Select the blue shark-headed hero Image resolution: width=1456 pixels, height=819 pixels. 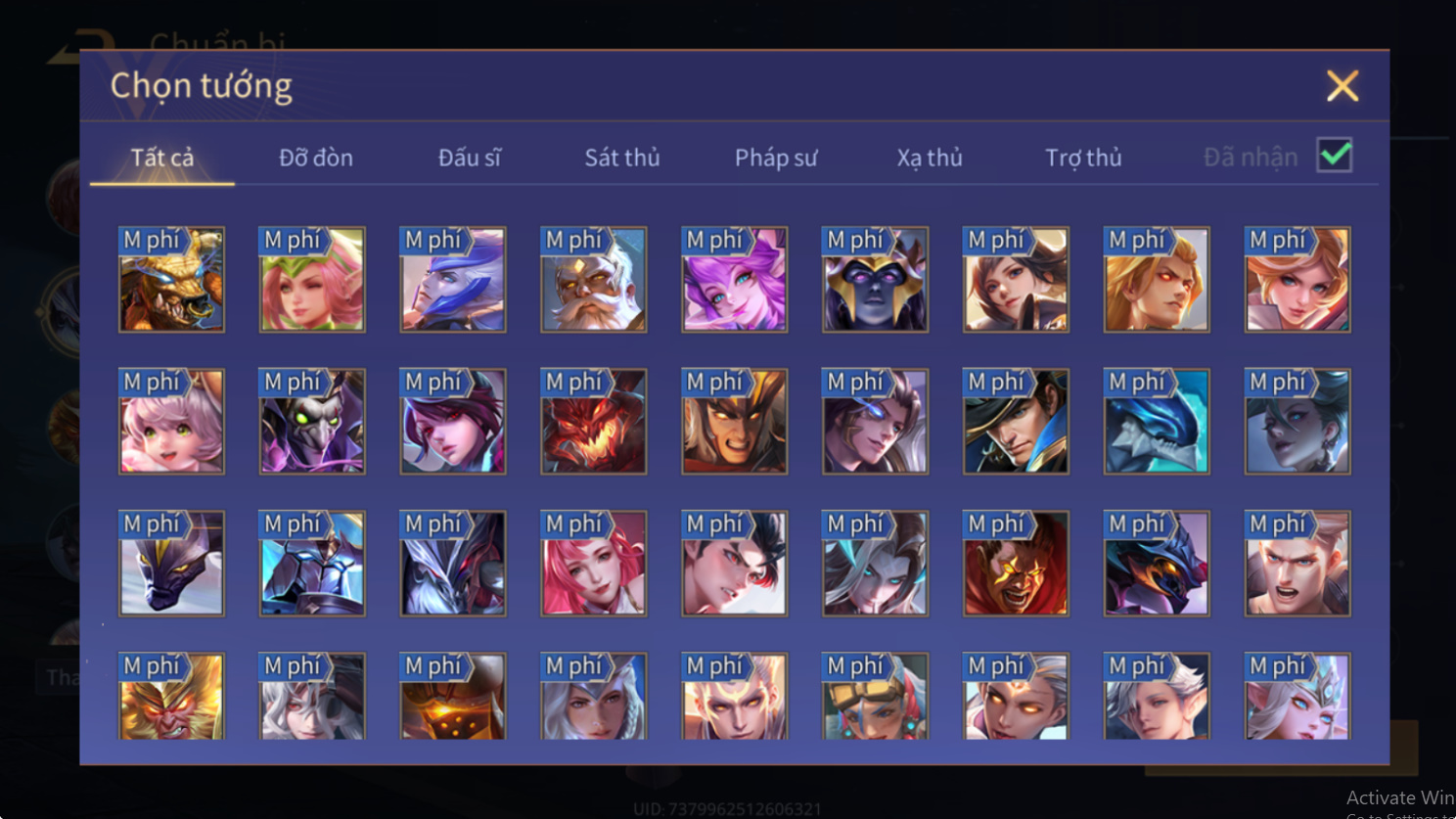point(1157,422)
